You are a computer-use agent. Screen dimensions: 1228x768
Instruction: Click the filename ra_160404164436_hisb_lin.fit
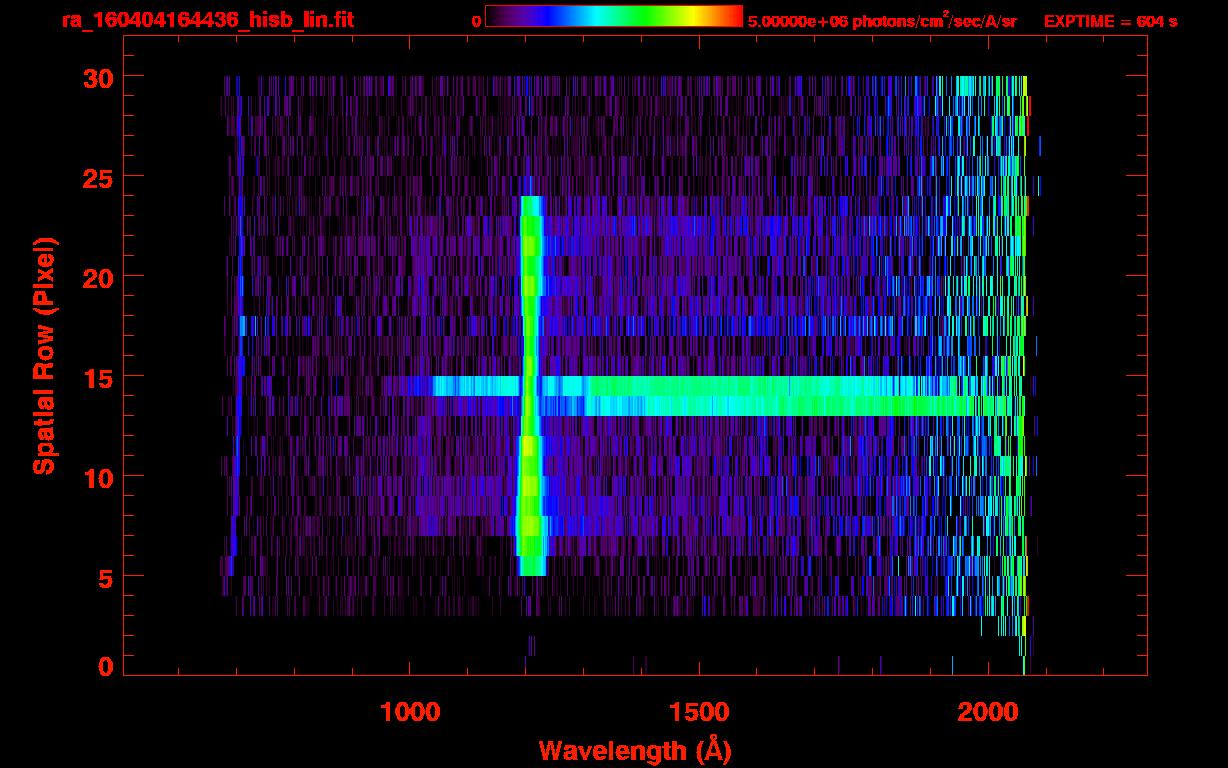(207, 20)
